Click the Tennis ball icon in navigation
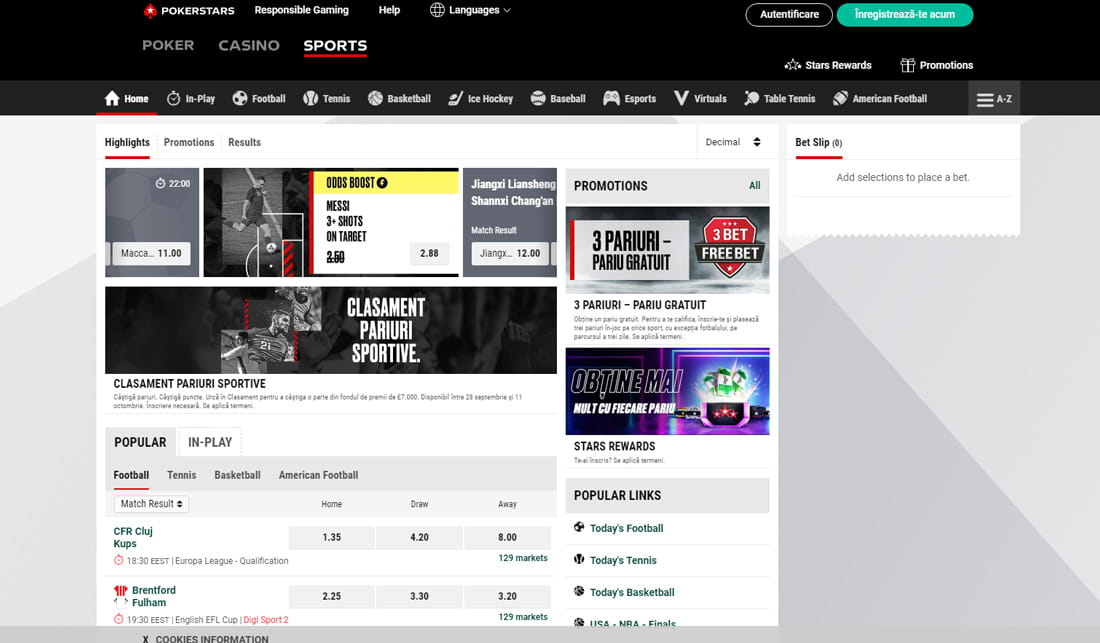The image size is (1100, 643). coord(310,98)
